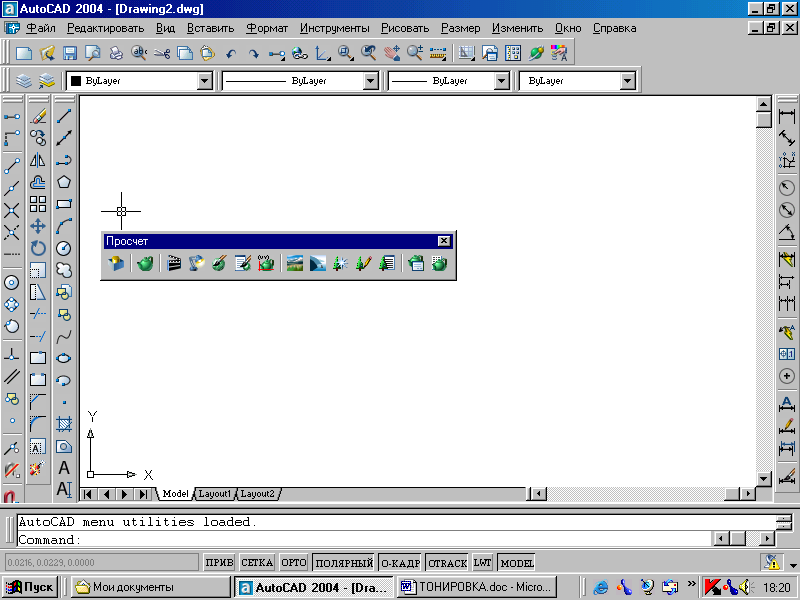Viewport: 800px width, 600px height.
Task: Expand the linetype ByLayer dropdown
Action: [x=370, y=81]
